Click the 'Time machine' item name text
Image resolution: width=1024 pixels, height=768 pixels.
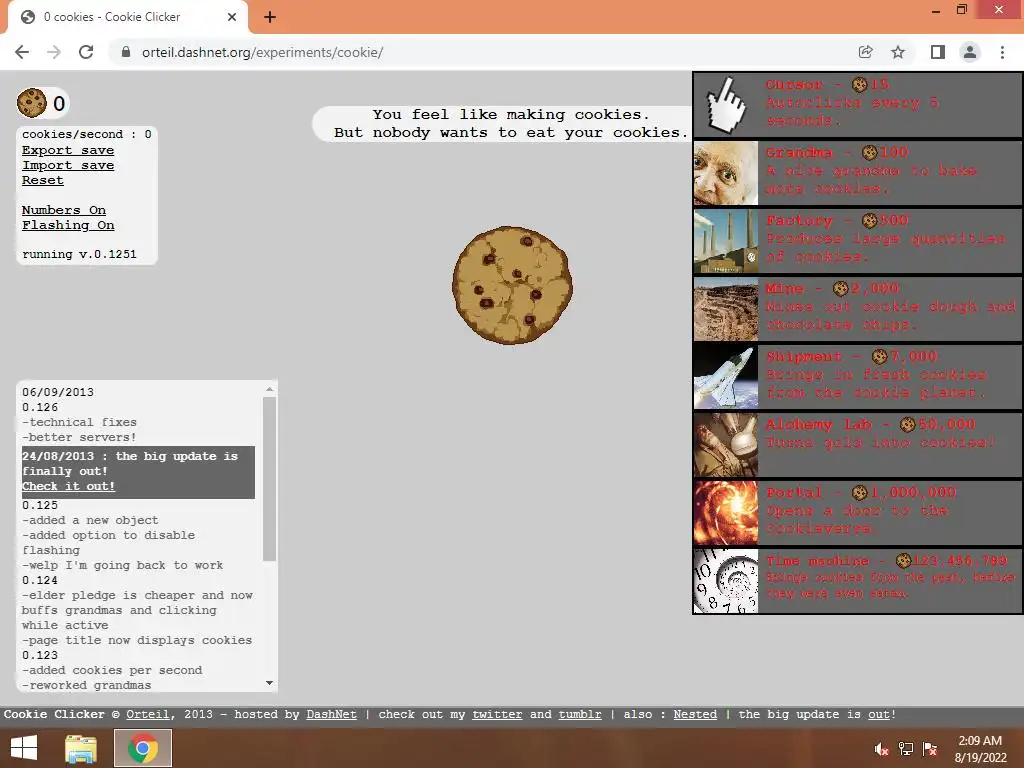818,560
